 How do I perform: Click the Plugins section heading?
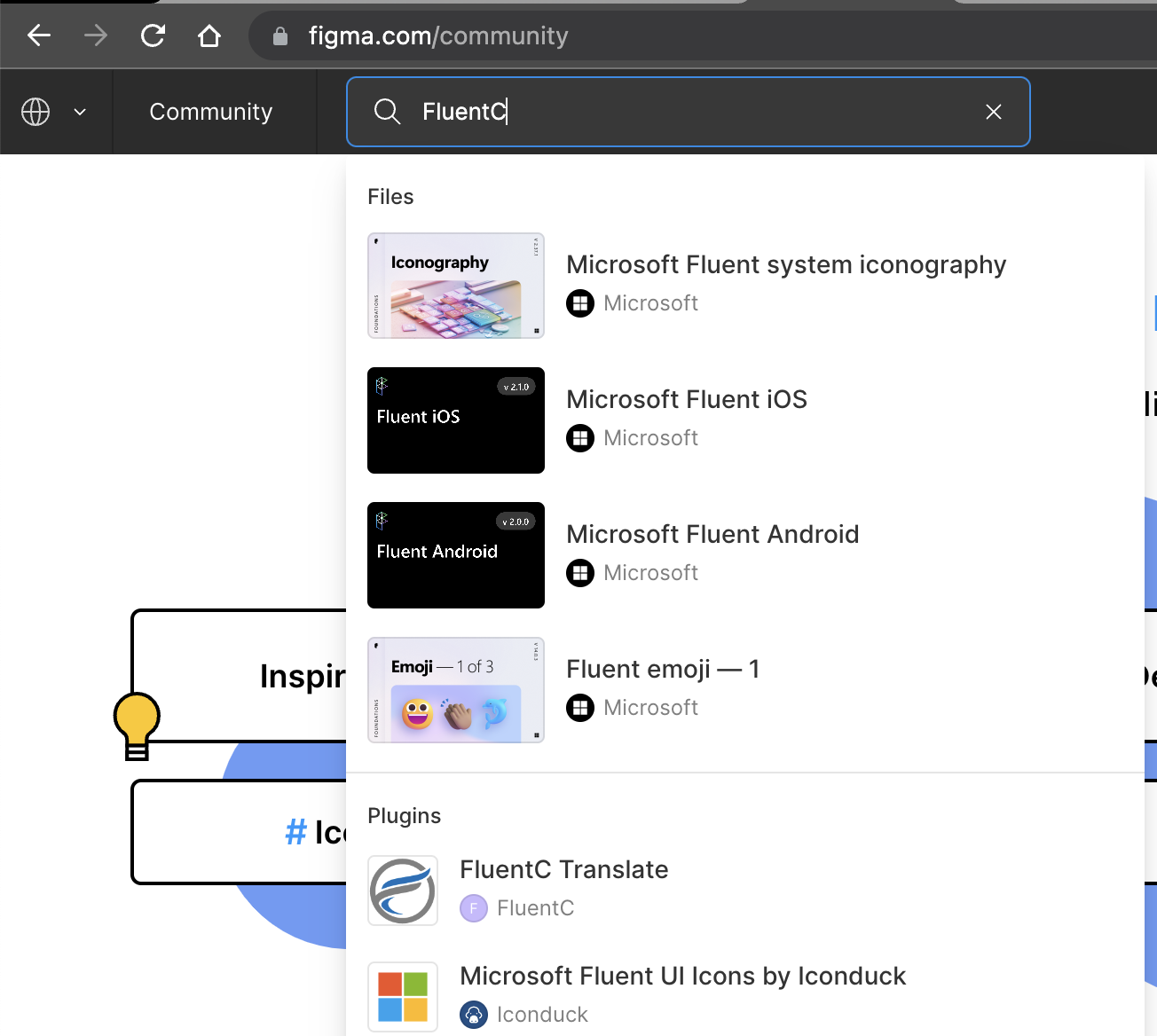tap(404, 816)
